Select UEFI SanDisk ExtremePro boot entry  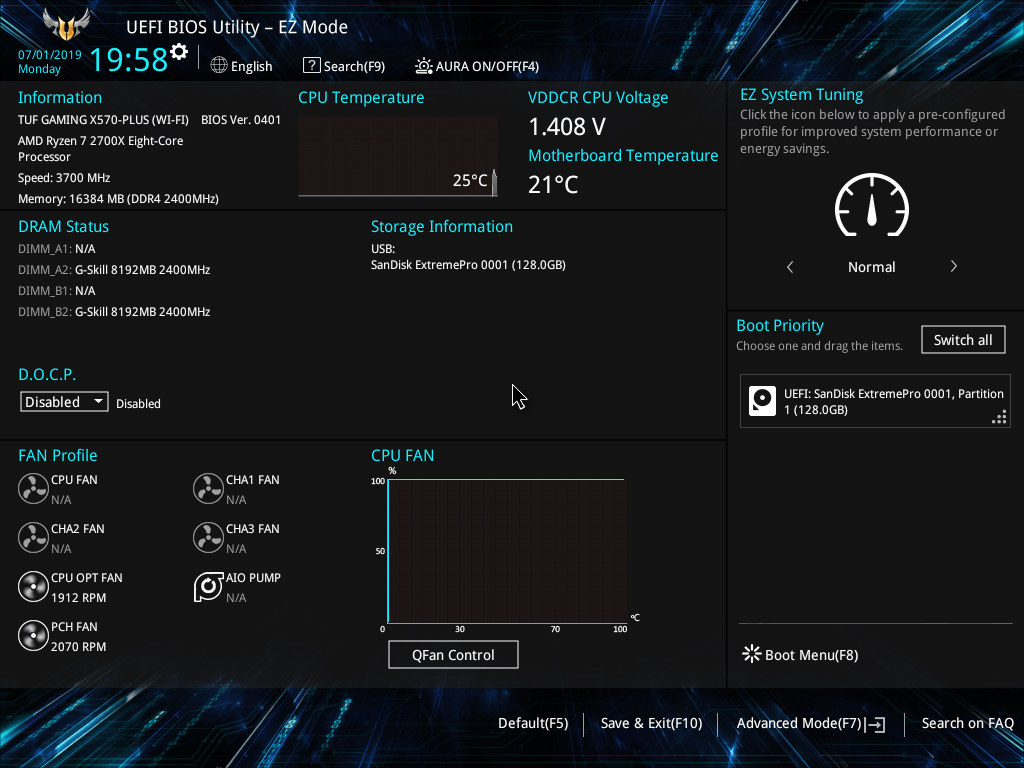875,401
